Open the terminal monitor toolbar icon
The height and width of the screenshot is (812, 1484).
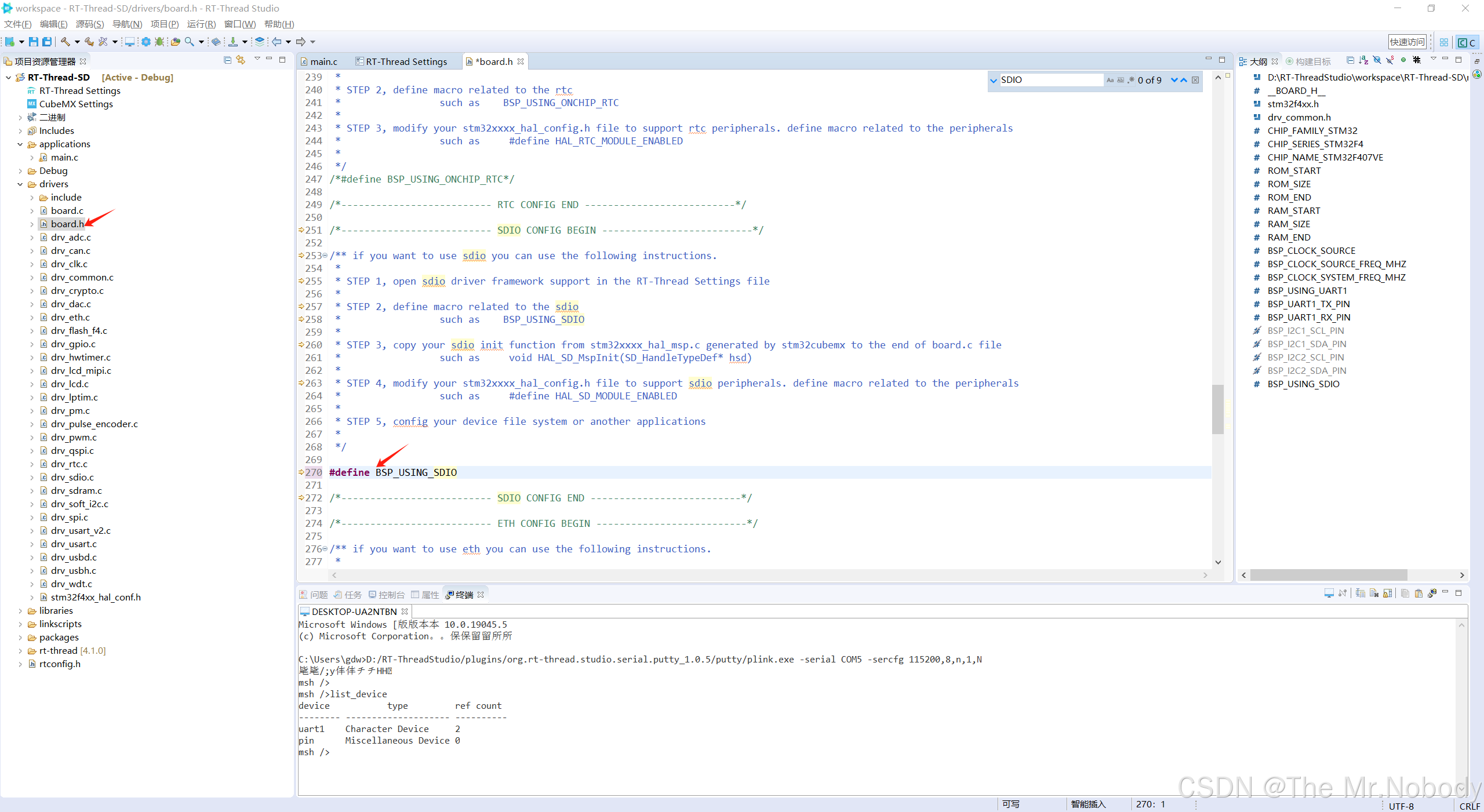pyautogui.click(x=129, y=42)
